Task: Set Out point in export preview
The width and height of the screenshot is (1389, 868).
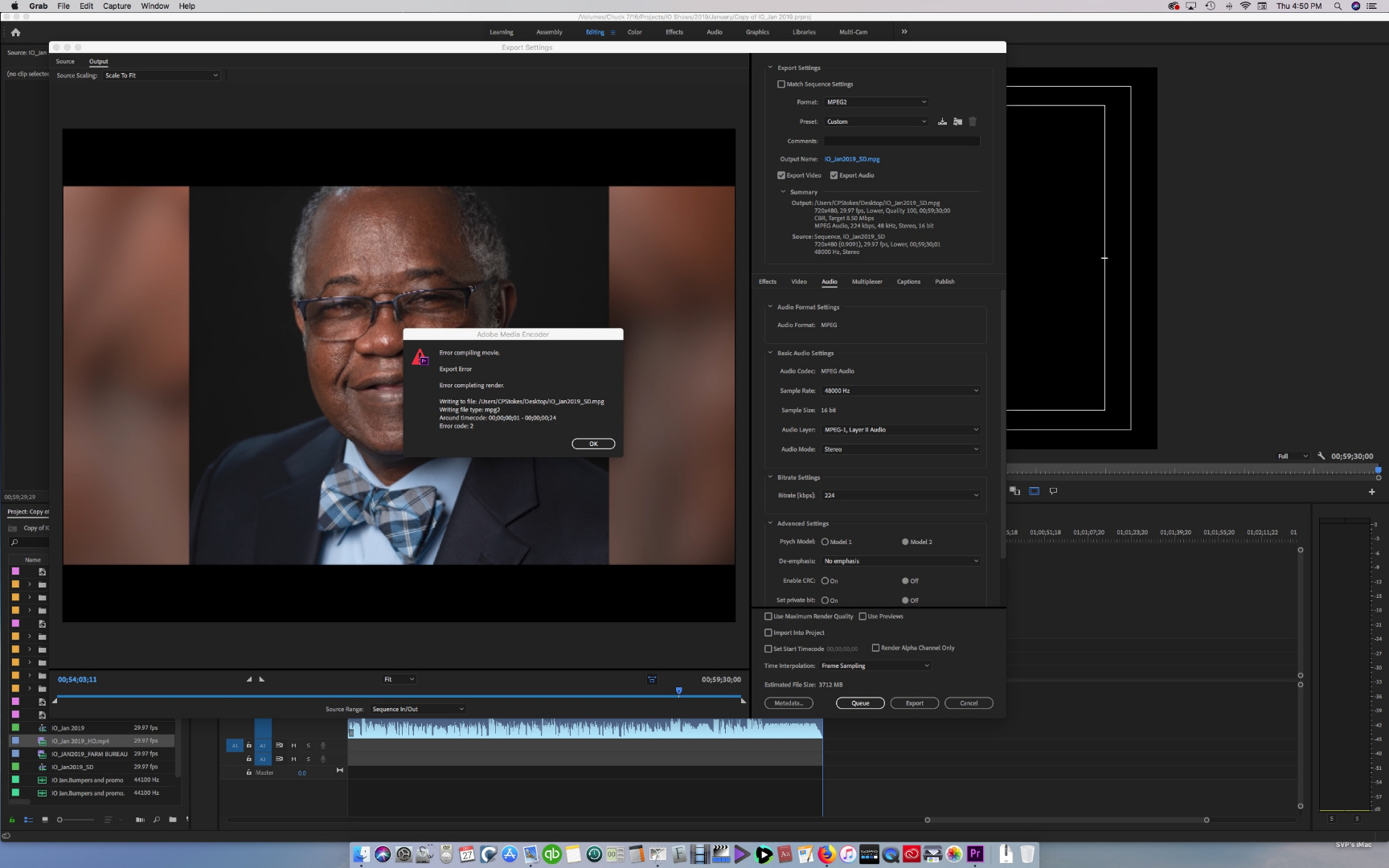Action: point(261,679)
